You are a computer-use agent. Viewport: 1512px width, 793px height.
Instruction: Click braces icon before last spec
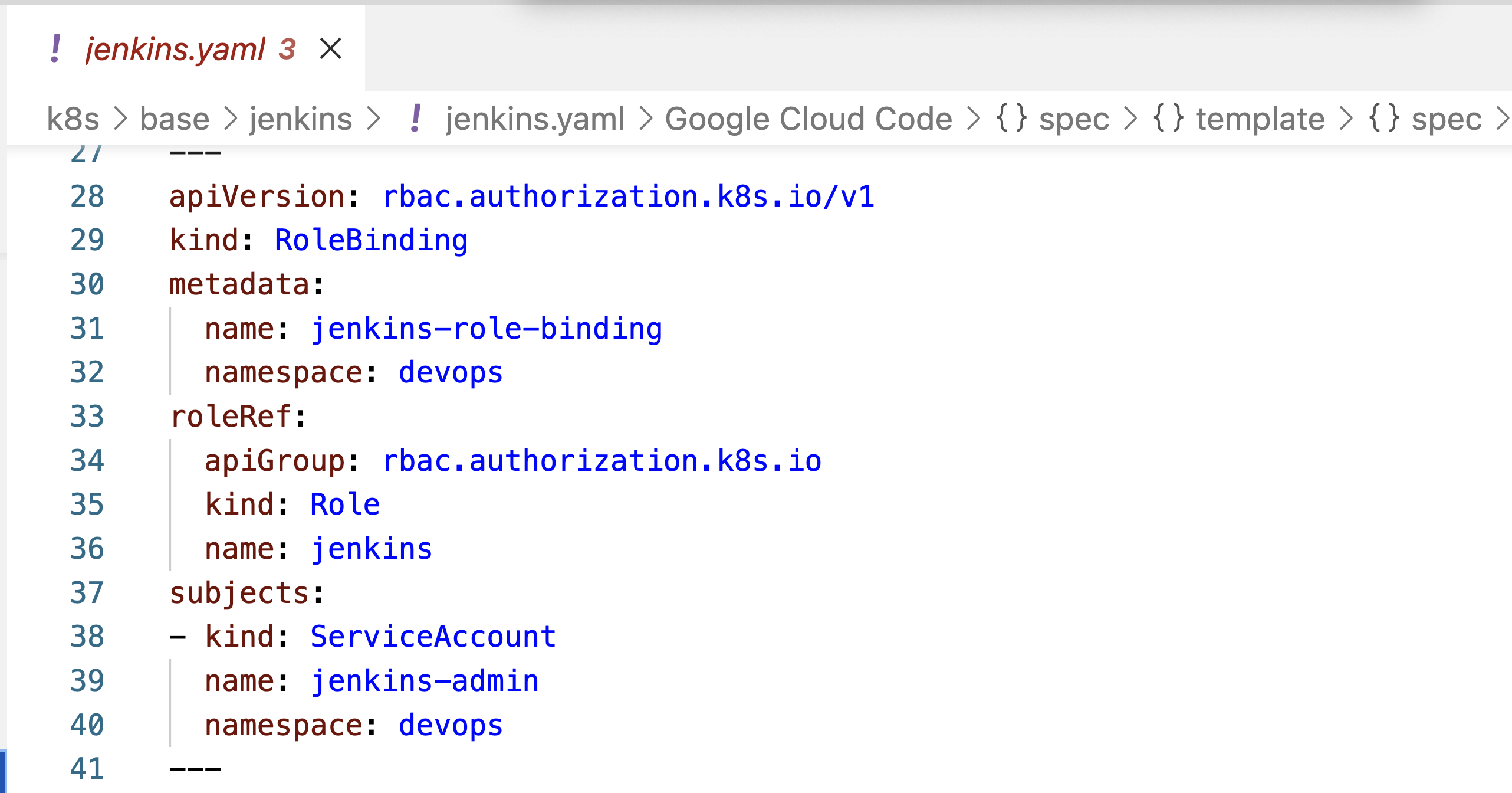(x=1384, y=117)
